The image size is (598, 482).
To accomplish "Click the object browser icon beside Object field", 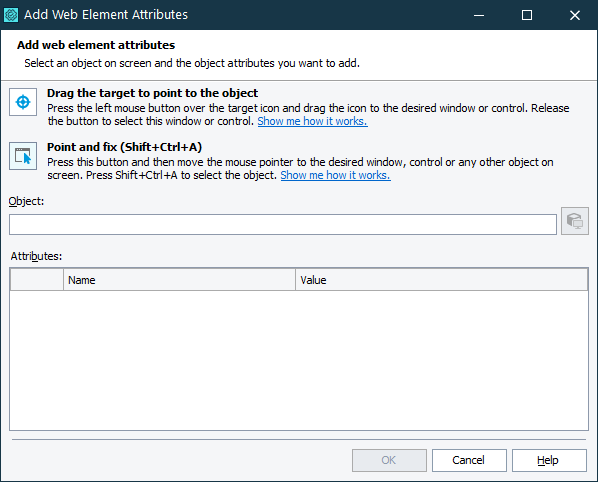I will [575, 221].
